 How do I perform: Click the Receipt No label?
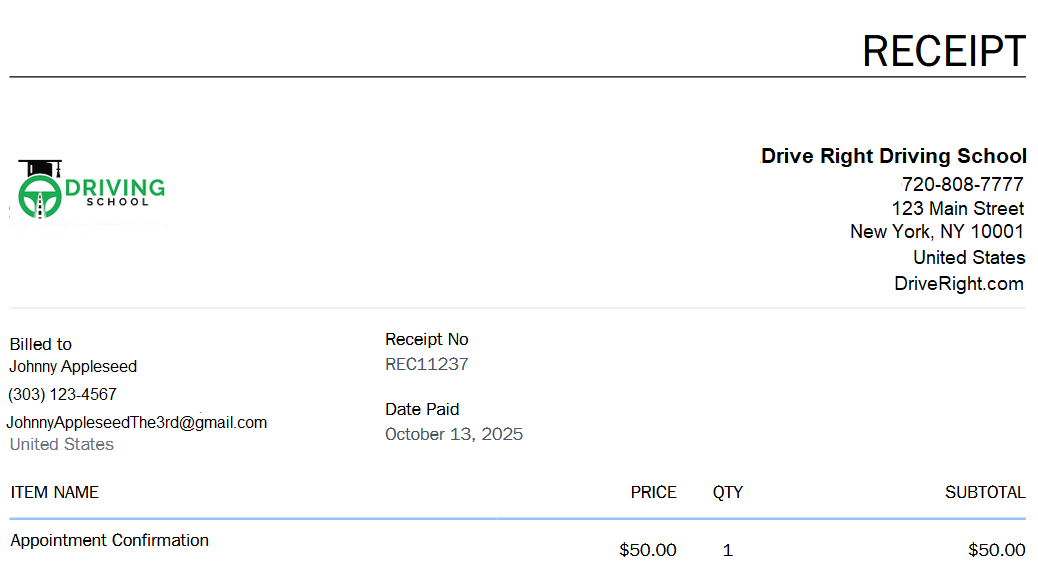tap(426, 339)
